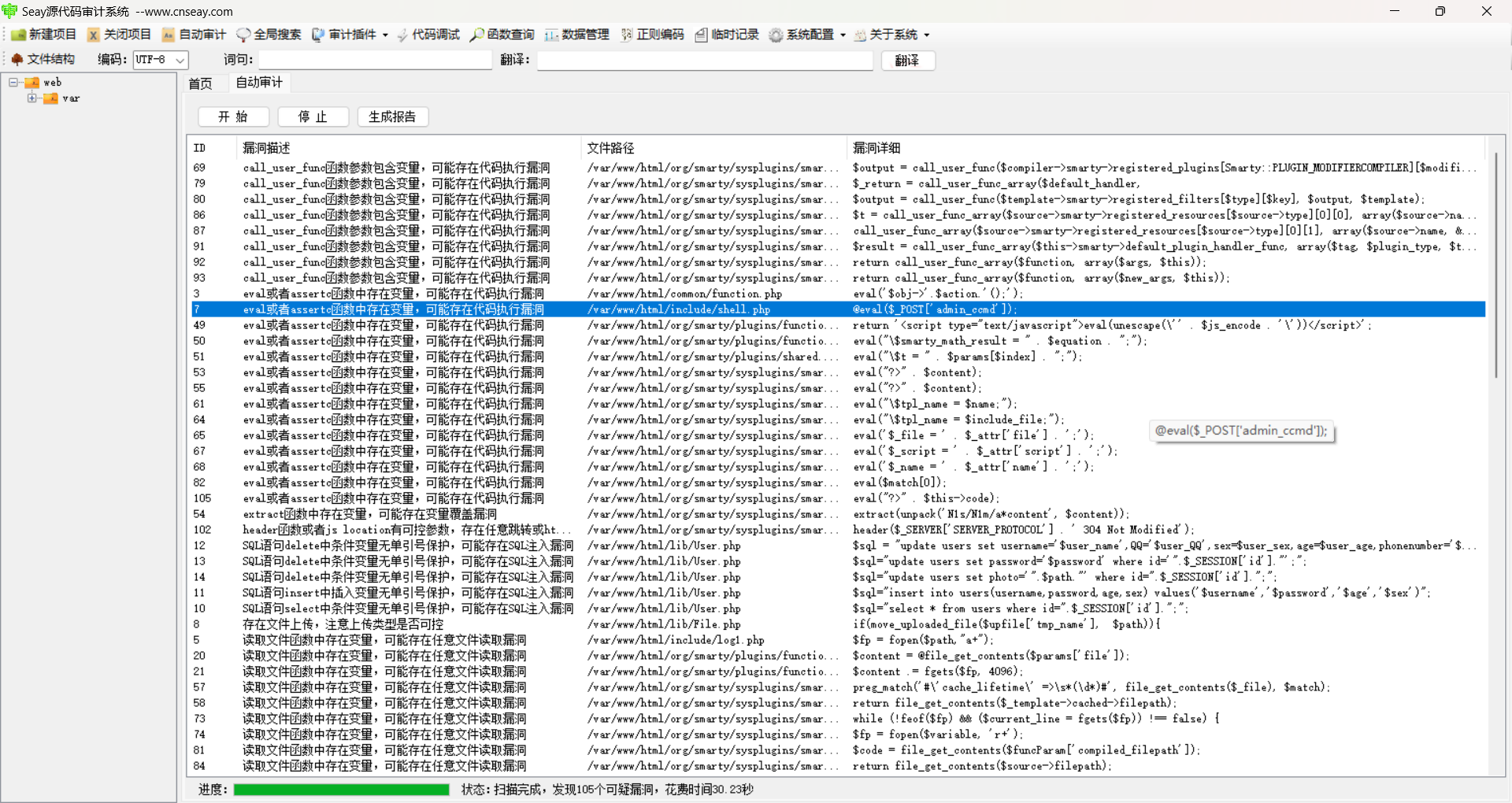This screenshot has height=803, width=1512.
Task: Click the 全局搜索 global search icon
Action: click(243, 35)
